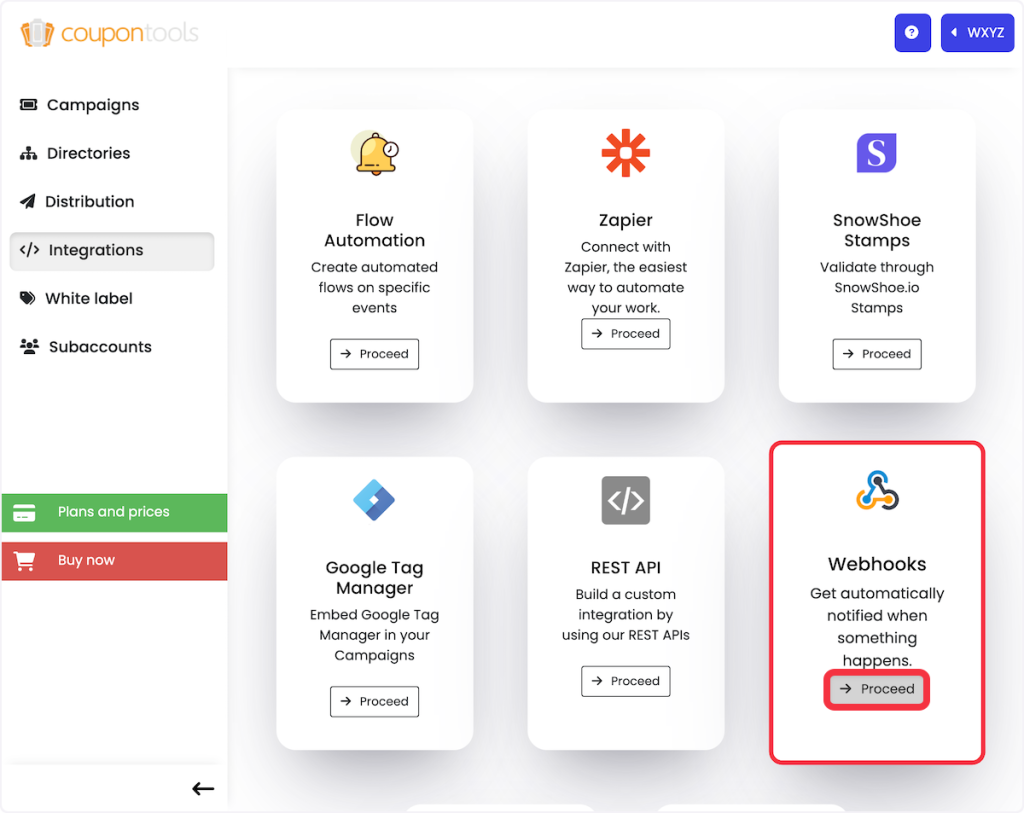Click the green Plans and prices button
Viewport: 1024px width, 813px height.
pyautogui.click(x=113, y=512)
